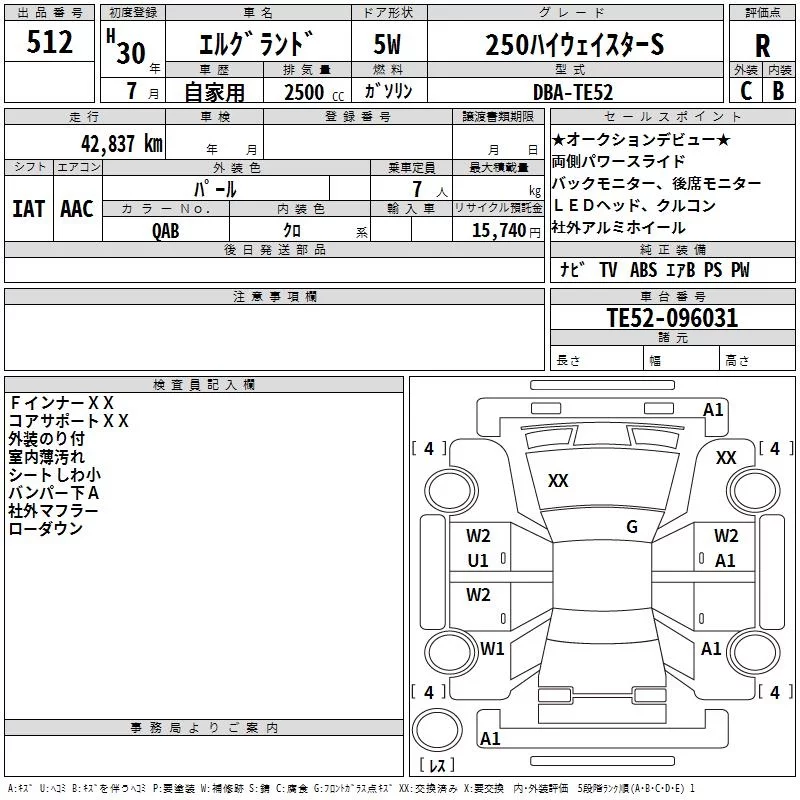Select the 車台番号 header

[673, 296]
